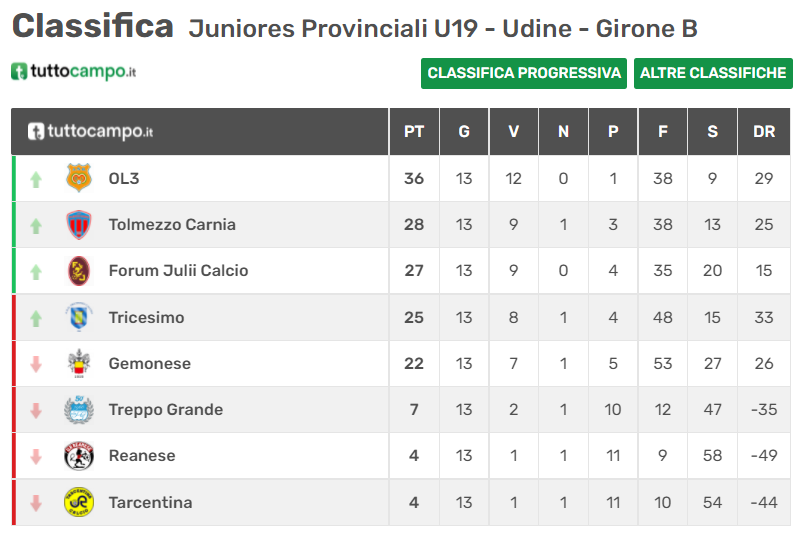
Task: Click the Tricesimo team crest icon
Action: click(x=78, y=318)
